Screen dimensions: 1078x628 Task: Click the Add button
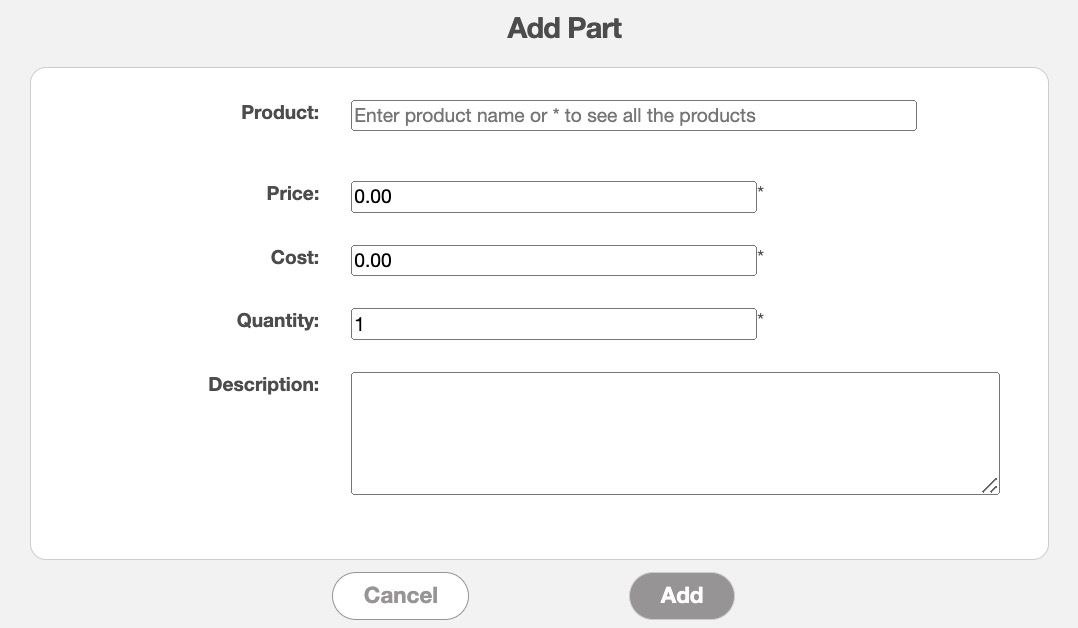pos(681,596)
